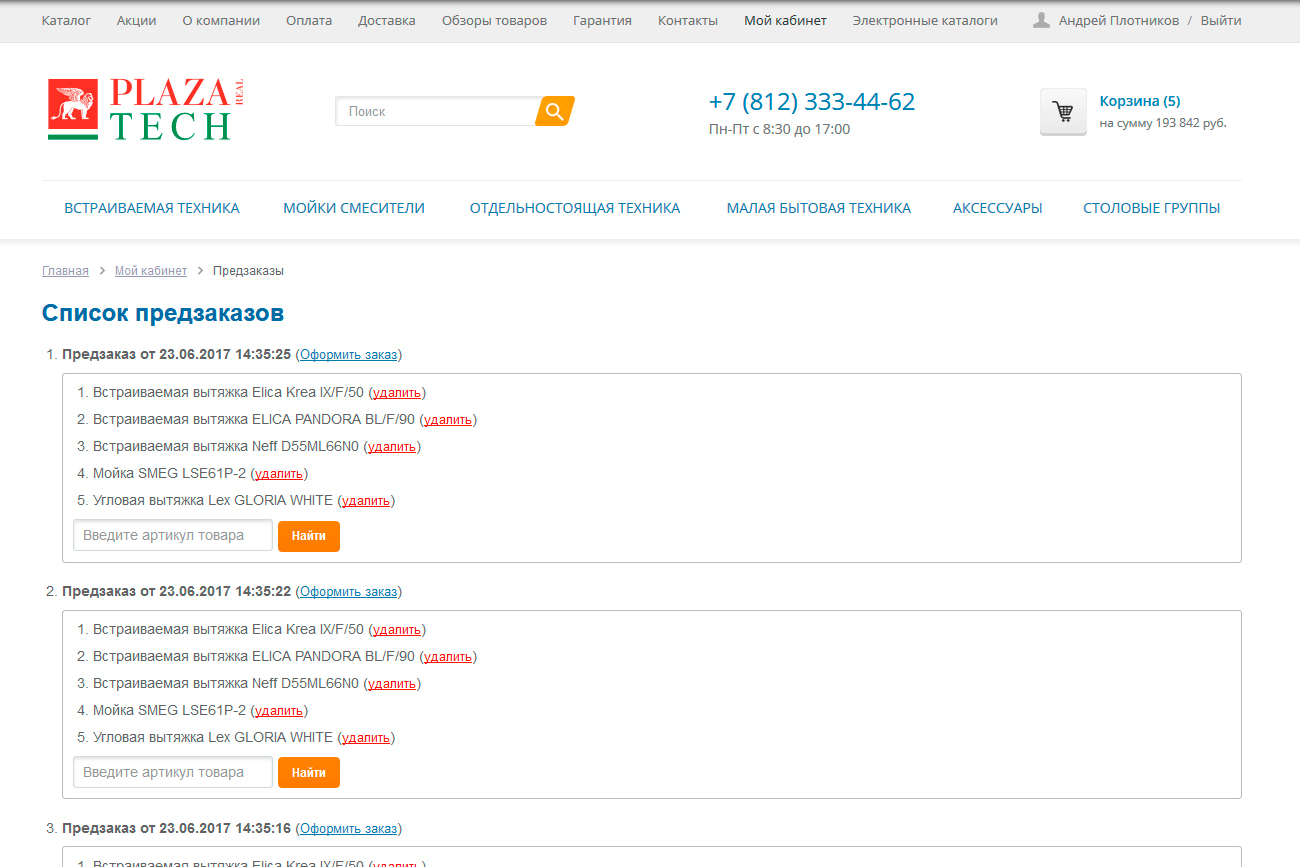Open Обзоры товаров in top menu
This screenshot has width=1300, height=867.
coord(494,20)
